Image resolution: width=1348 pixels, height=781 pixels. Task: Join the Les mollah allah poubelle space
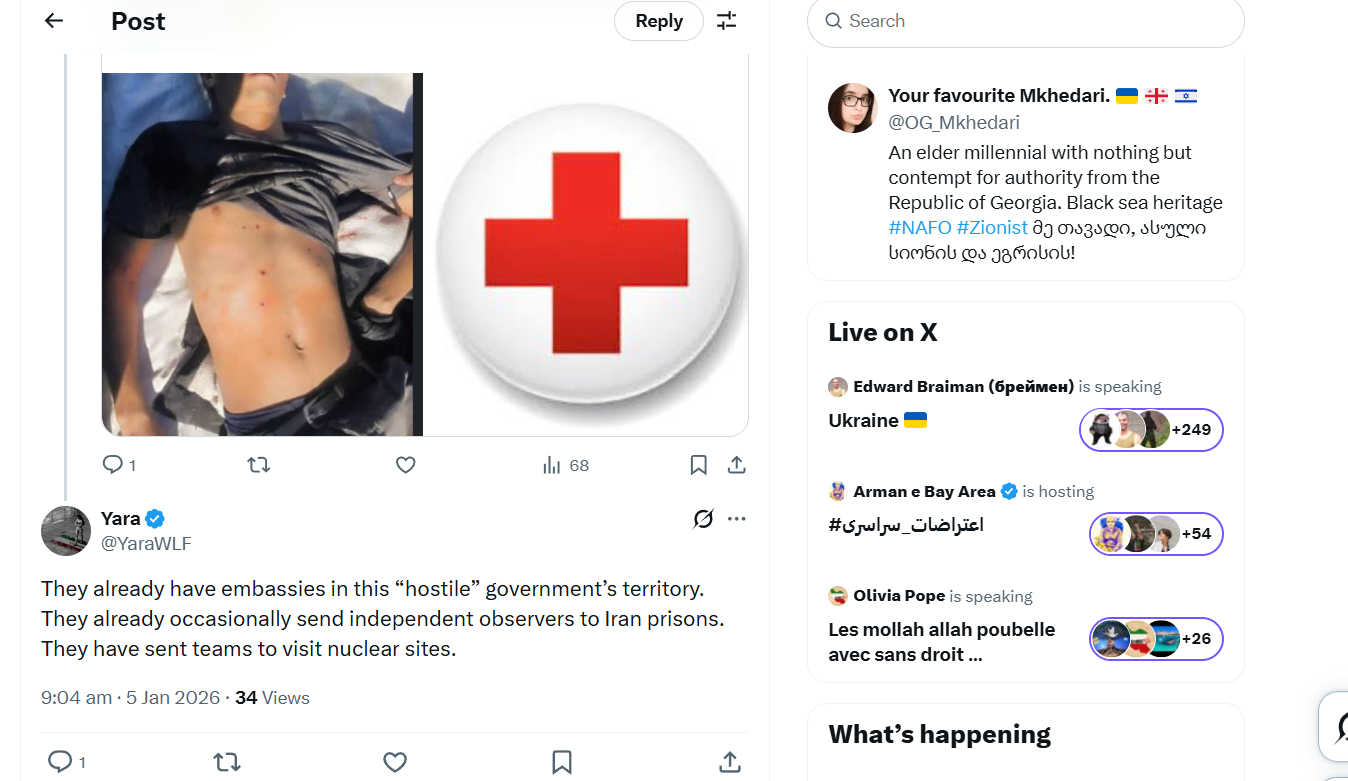click(1155, 639)
